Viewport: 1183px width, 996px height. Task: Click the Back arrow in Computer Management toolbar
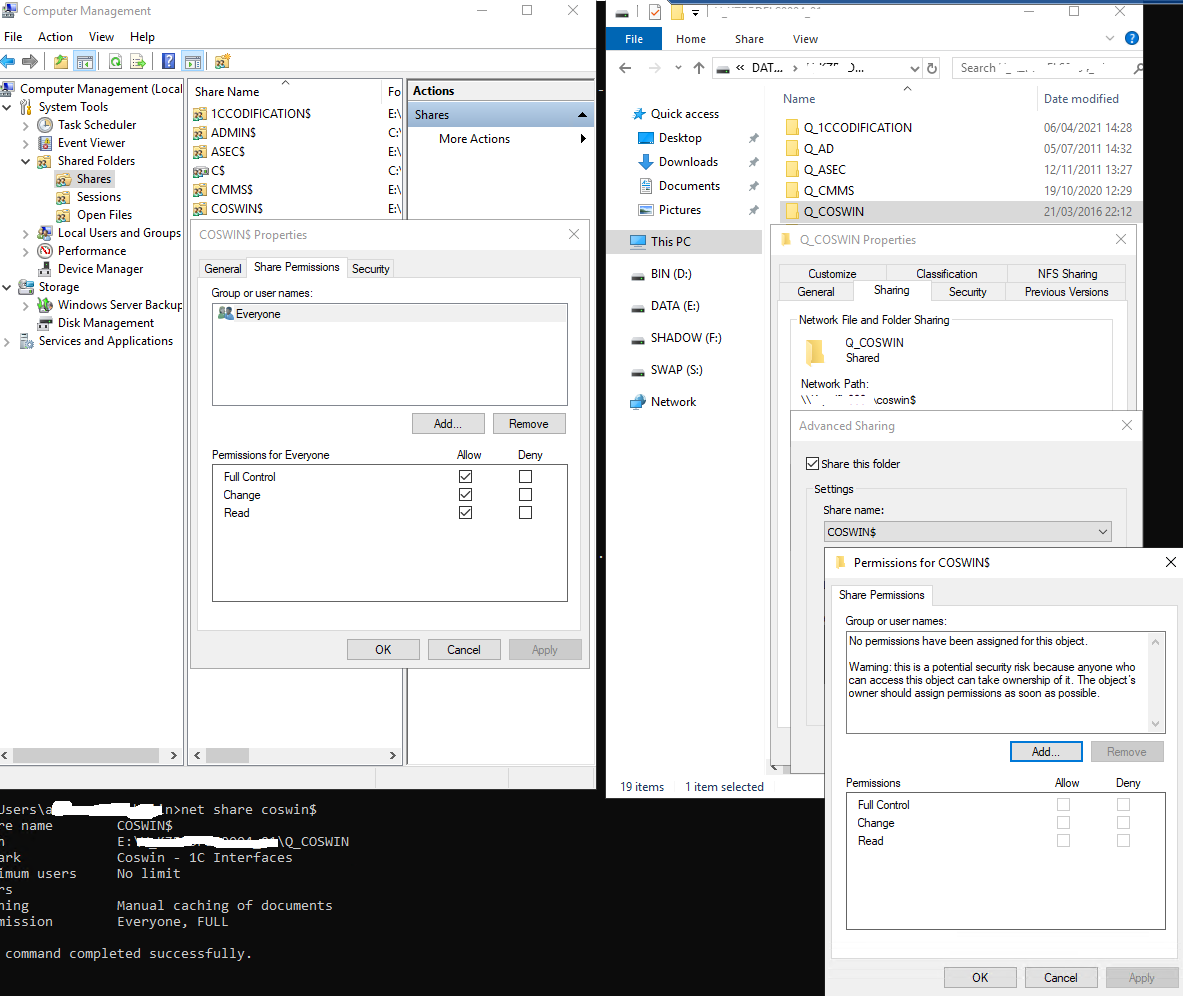tap(8, 61)
